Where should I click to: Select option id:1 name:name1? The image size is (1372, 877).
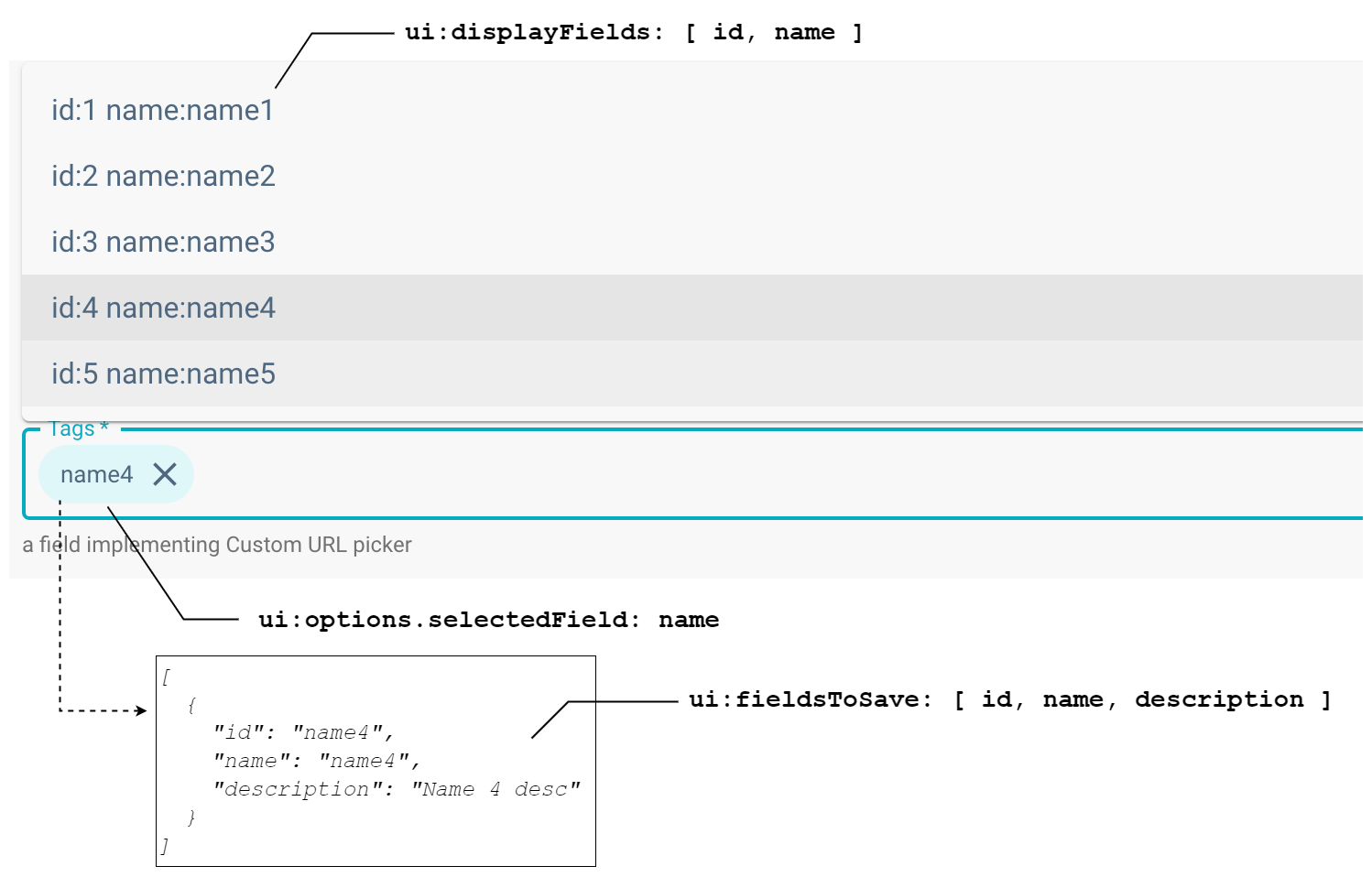[162, 110]
